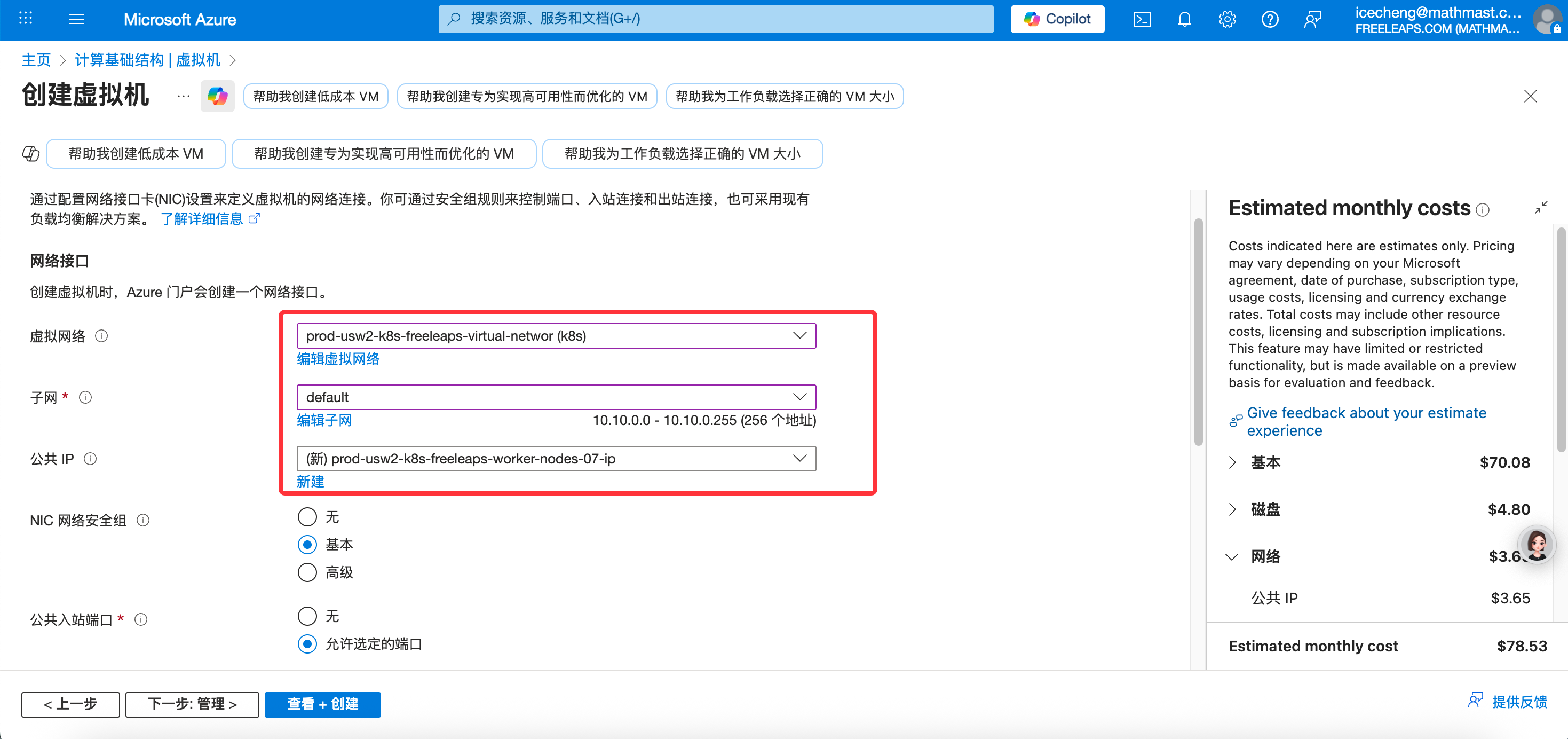Click the search resources input box
This screenshot has height=739, width=1568.
point(715,19)
